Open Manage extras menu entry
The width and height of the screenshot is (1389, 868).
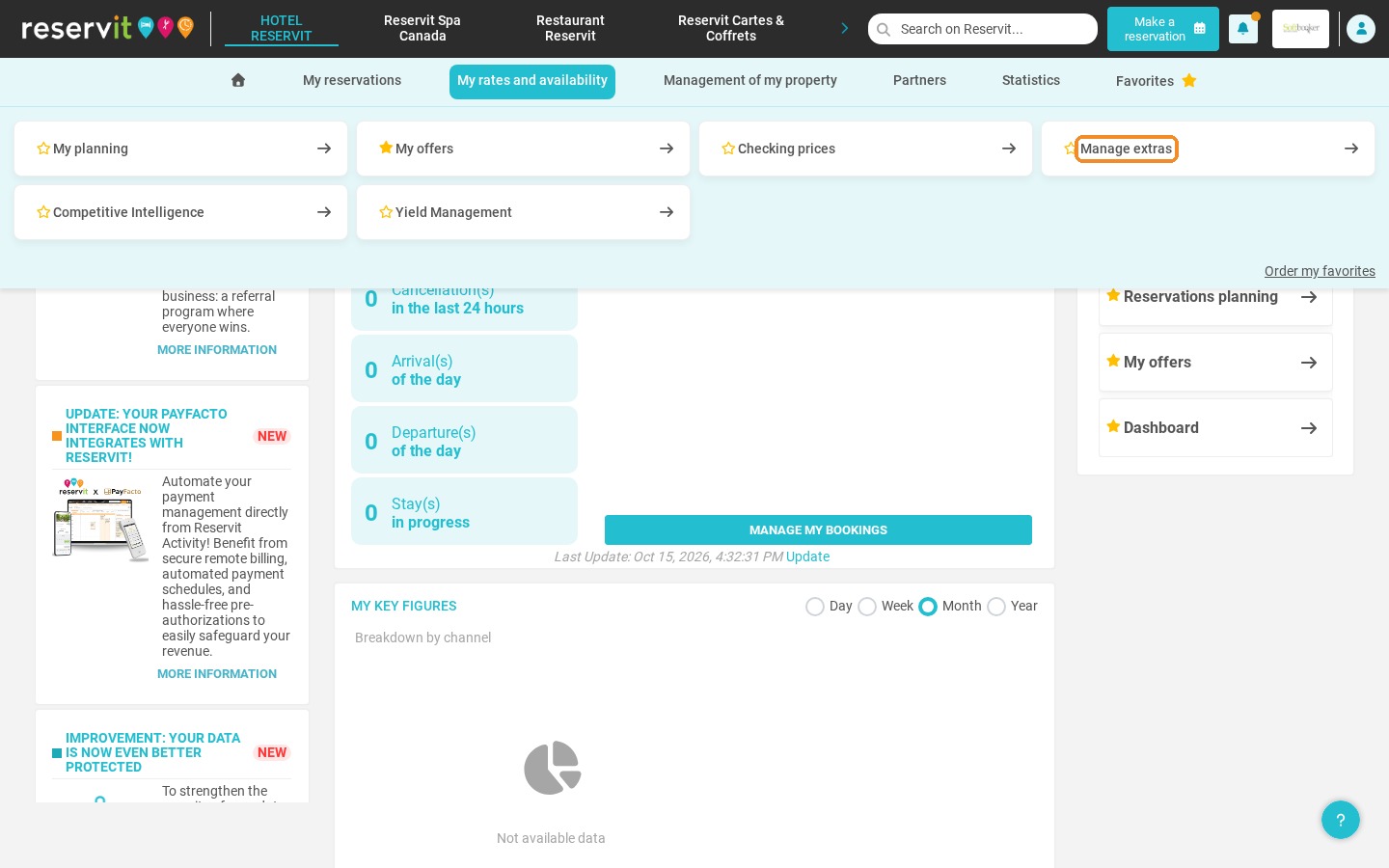[1208, 149]
